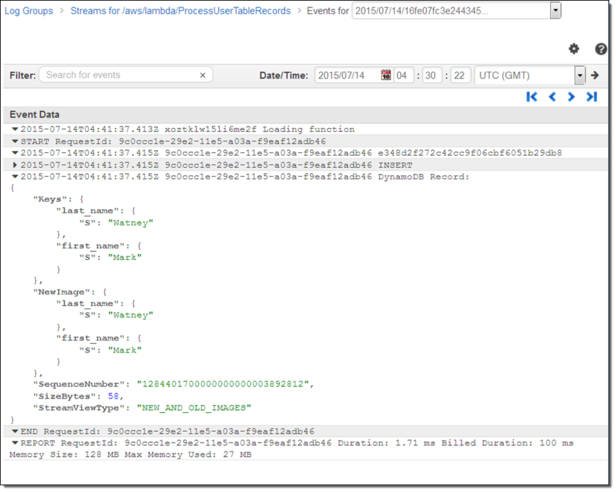
Task: Edit the seconds field showing 22
Action: click(460, 75)
